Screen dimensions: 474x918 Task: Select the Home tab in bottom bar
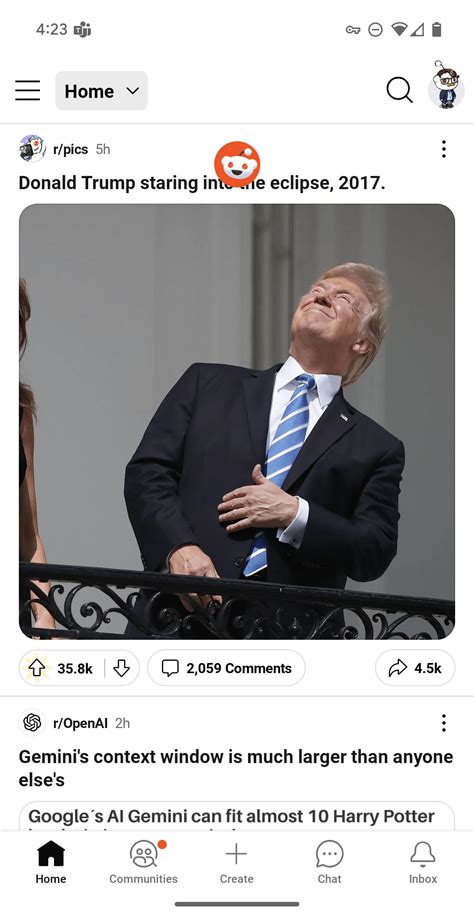[51, 862]
